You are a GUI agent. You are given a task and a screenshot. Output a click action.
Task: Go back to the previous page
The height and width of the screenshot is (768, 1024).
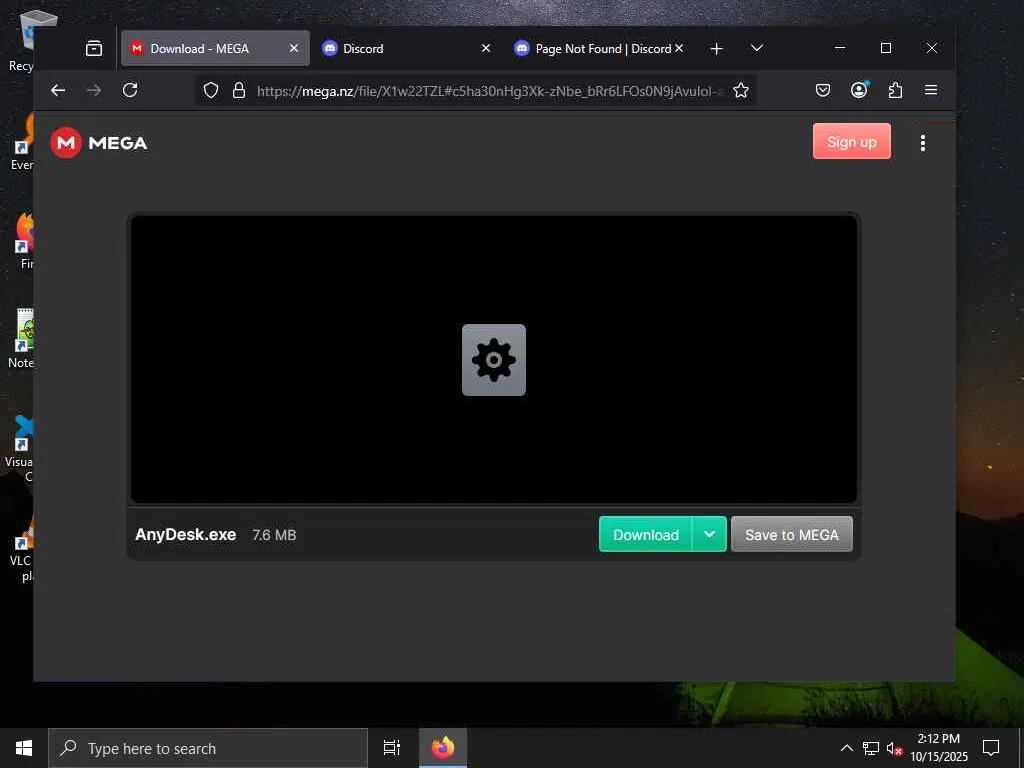coord(58,90)
